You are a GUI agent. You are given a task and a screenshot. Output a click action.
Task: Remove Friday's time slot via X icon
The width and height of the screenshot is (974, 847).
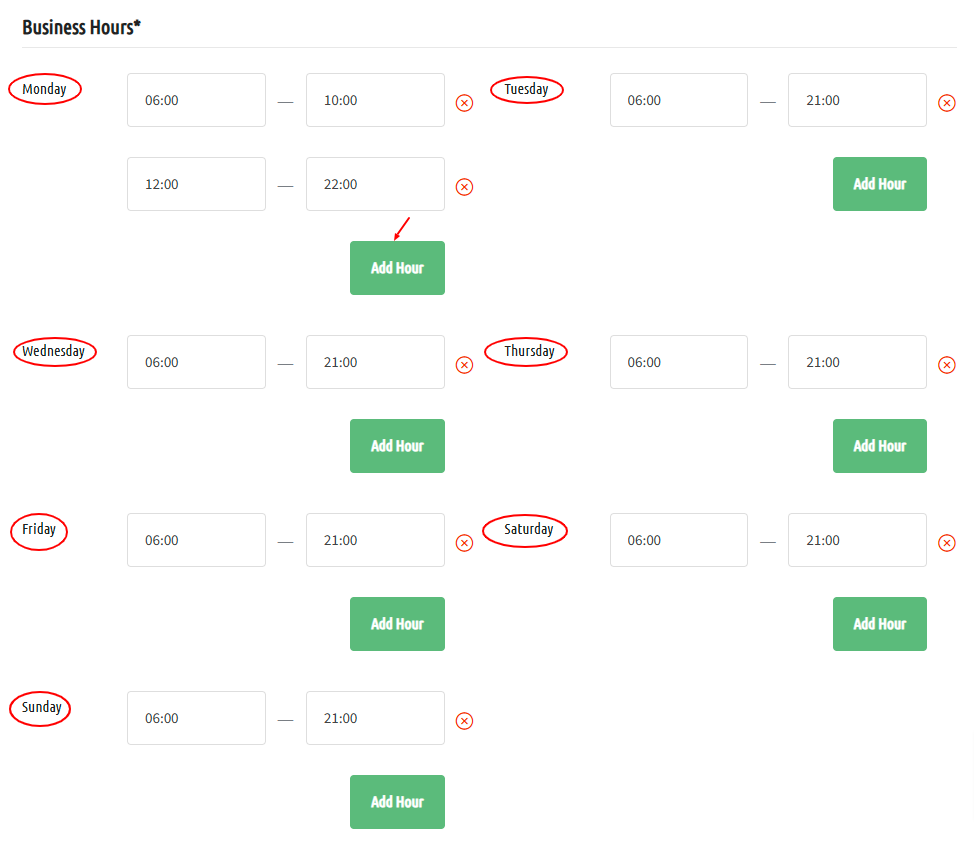tap(464, 543)
